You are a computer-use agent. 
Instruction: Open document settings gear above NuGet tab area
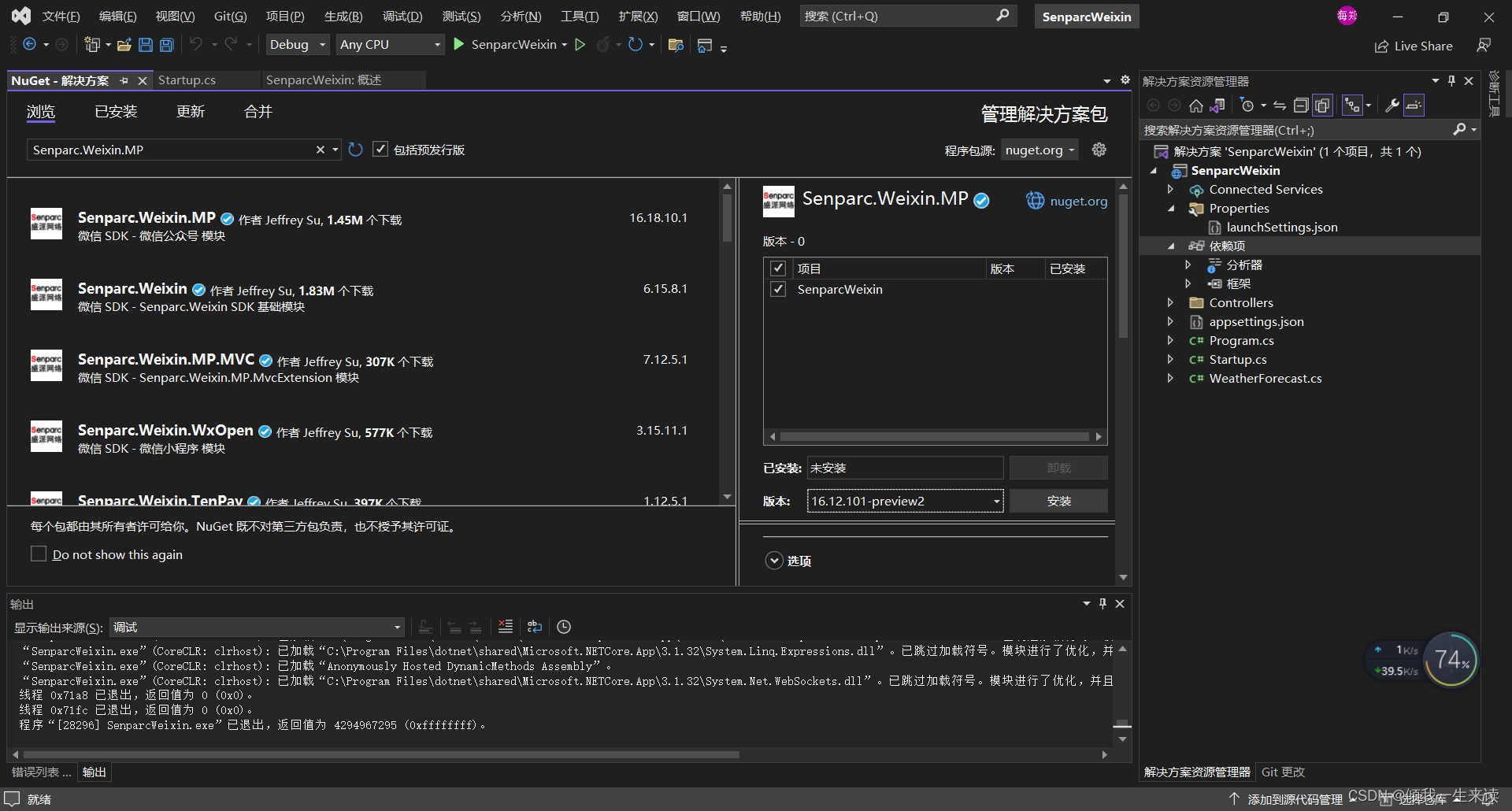tap(1125, 80)
